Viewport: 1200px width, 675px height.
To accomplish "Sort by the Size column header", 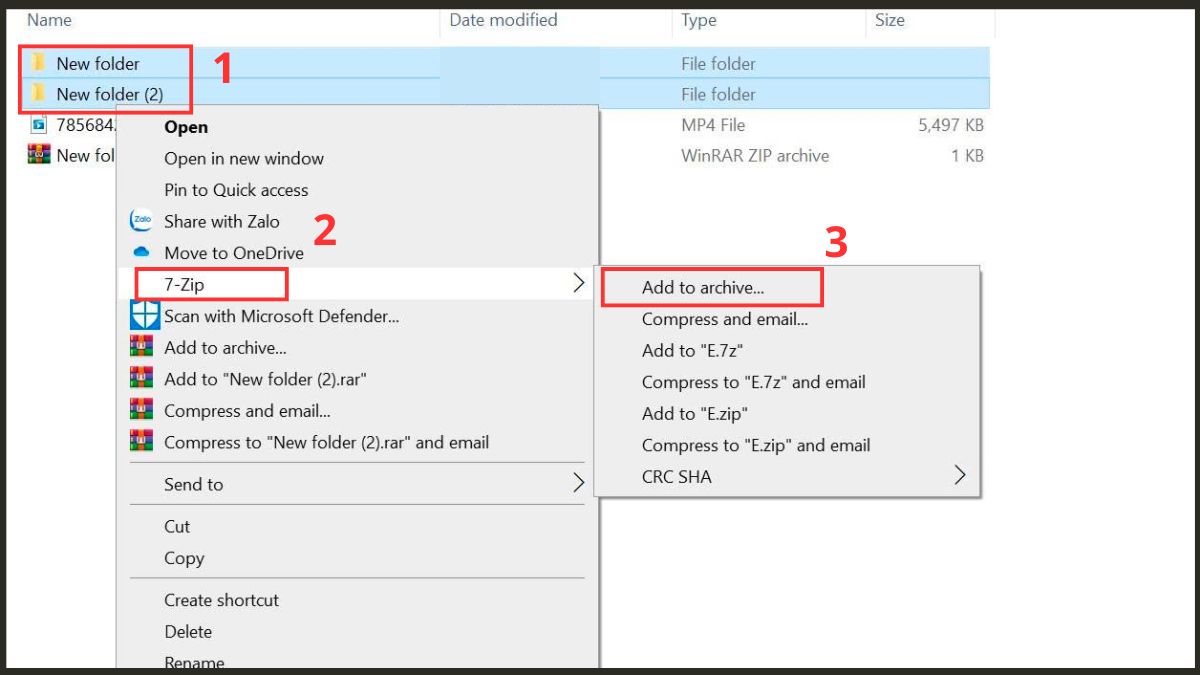I will coord(890,19).
